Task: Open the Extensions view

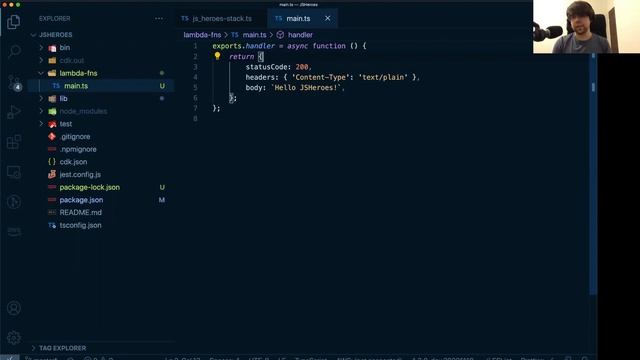Action: pyautogui.click(x=14, y=142)
